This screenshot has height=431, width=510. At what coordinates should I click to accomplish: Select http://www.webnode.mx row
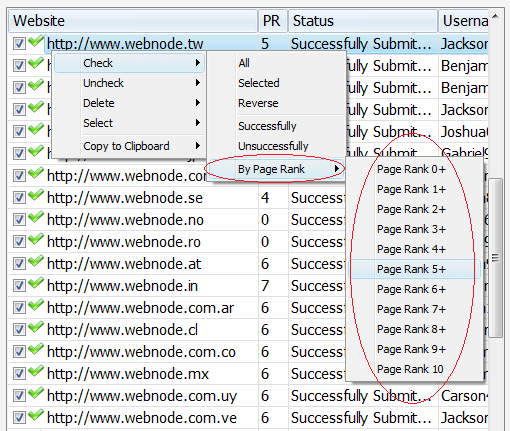(128, 374)
